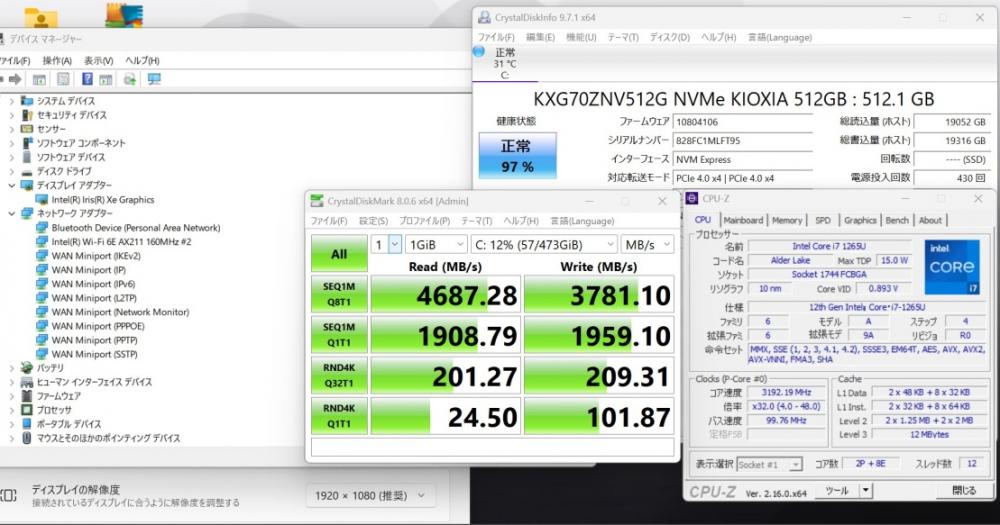Click the センサー category icon
The width and height of the screenshot is (1000, 525).
[27, 129]
